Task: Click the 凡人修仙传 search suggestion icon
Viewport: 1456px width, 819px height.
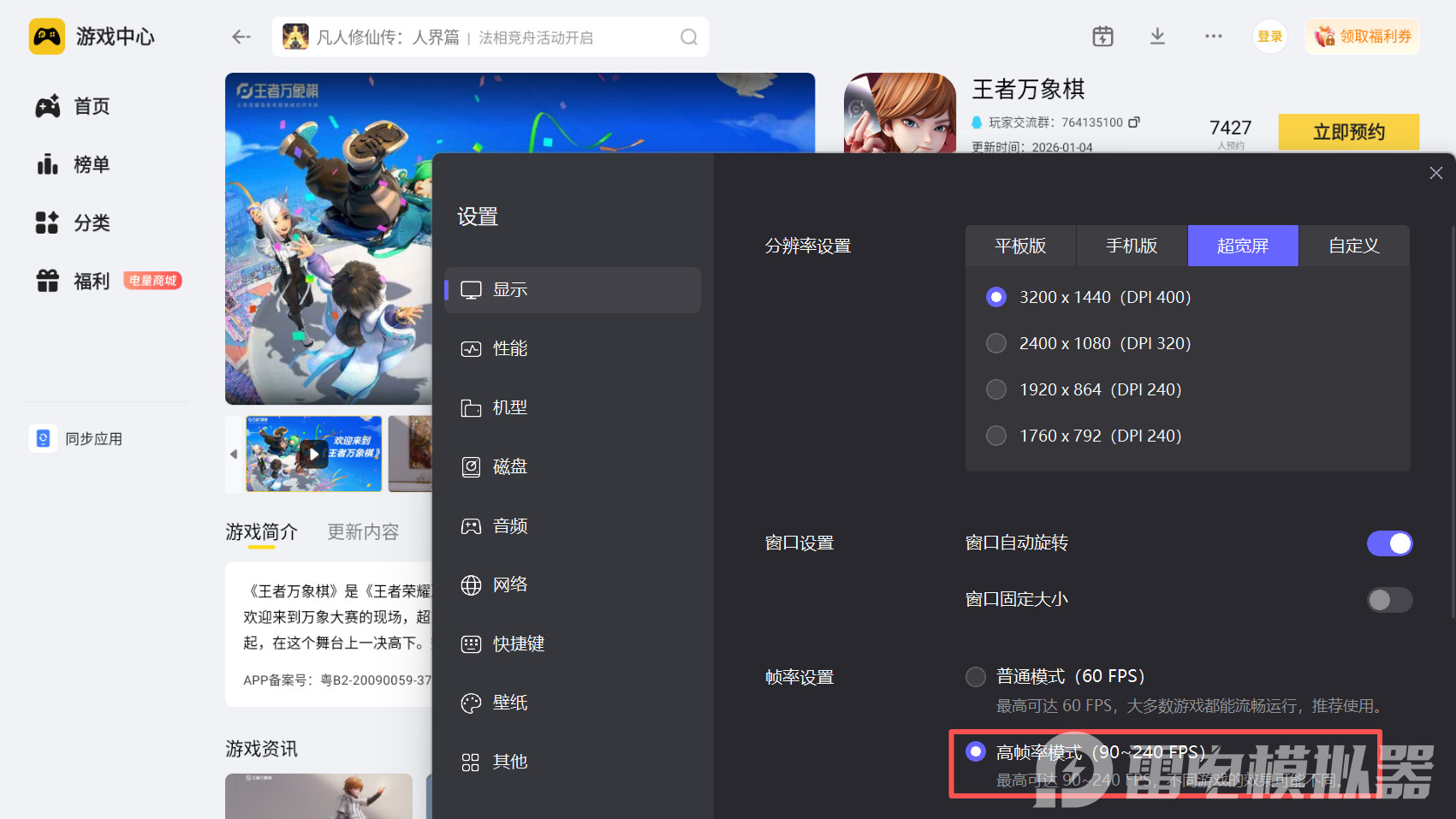Action: [295, 37]
